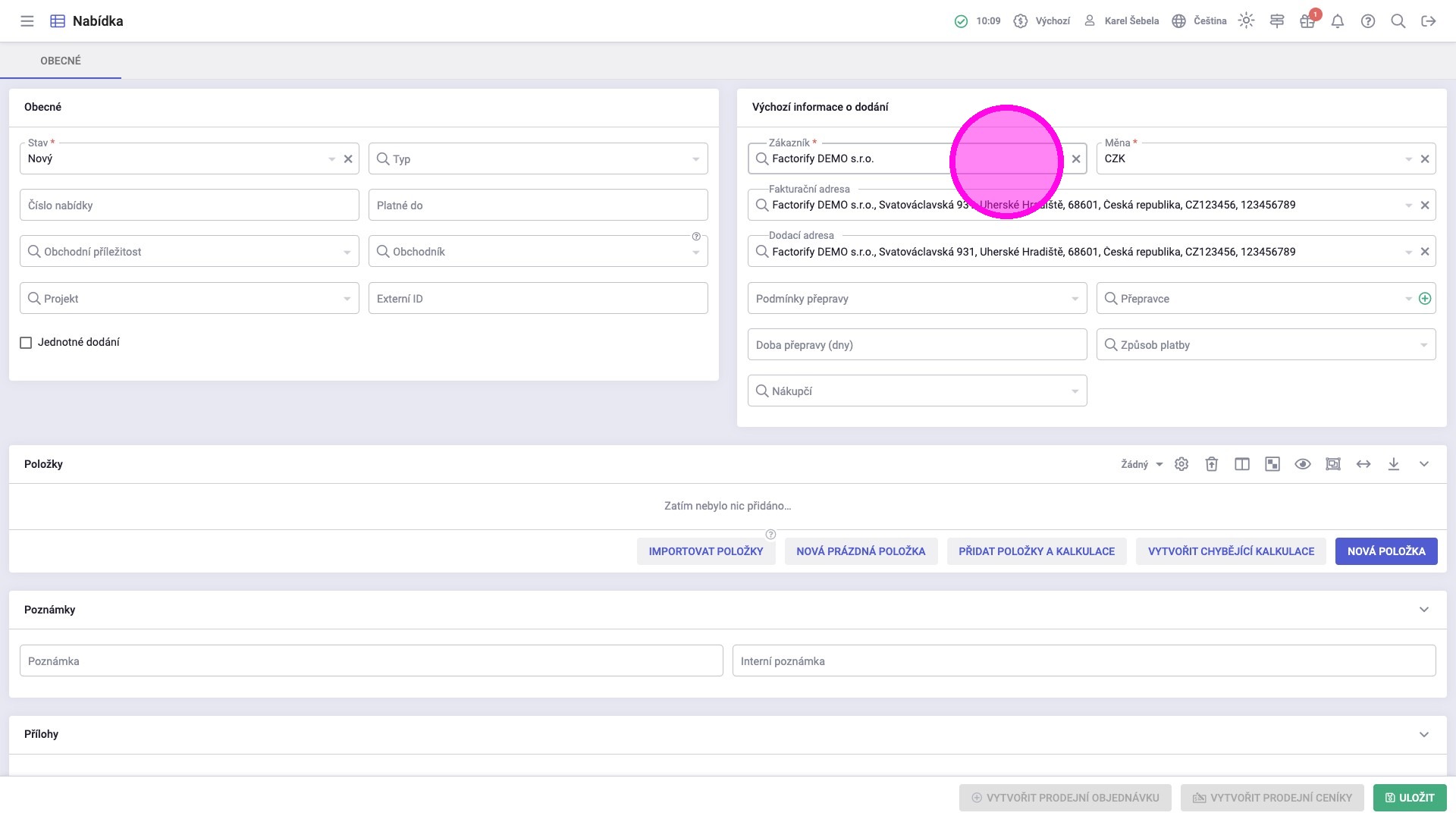
Task: Click the green ULOŽIT button
Action: [x=1410, y=798]
